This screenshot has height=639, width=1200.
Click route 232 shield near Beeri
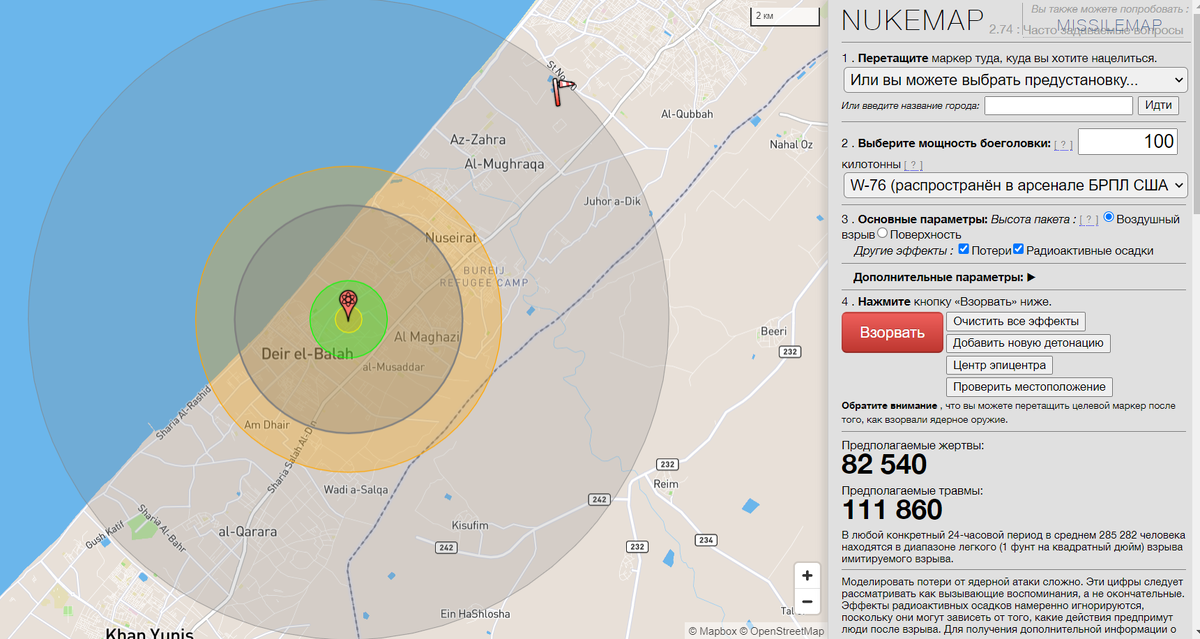(x=791, y=352)
